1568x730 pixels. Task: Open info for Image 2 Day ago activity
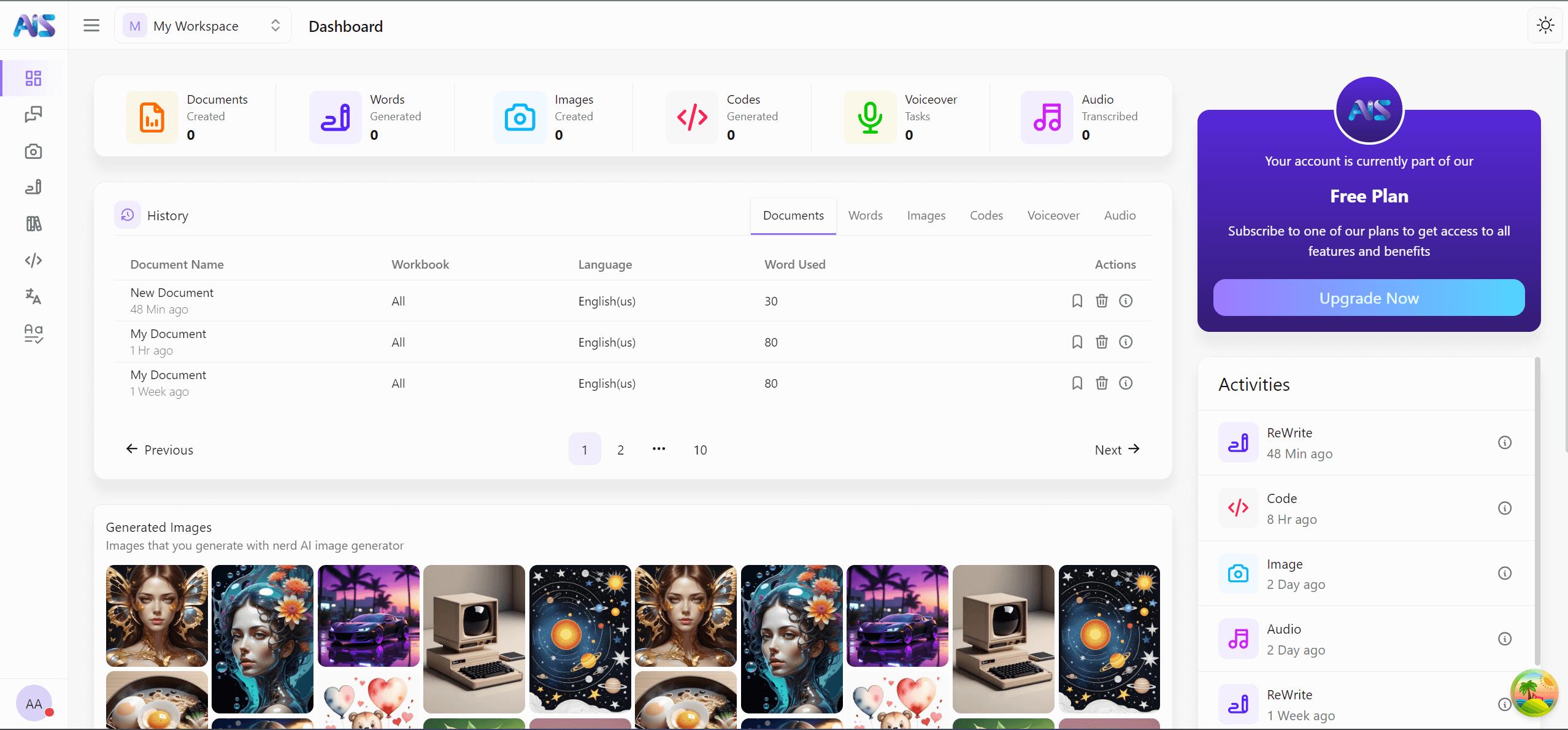coord(1505,573)
